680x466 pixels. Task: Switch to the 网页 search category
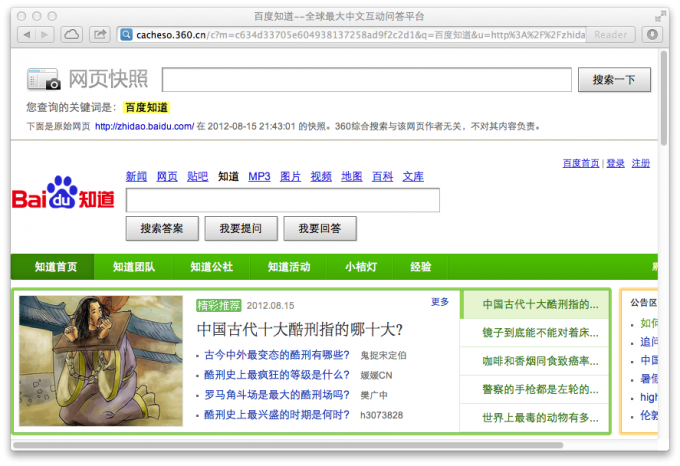click(167, 176)
